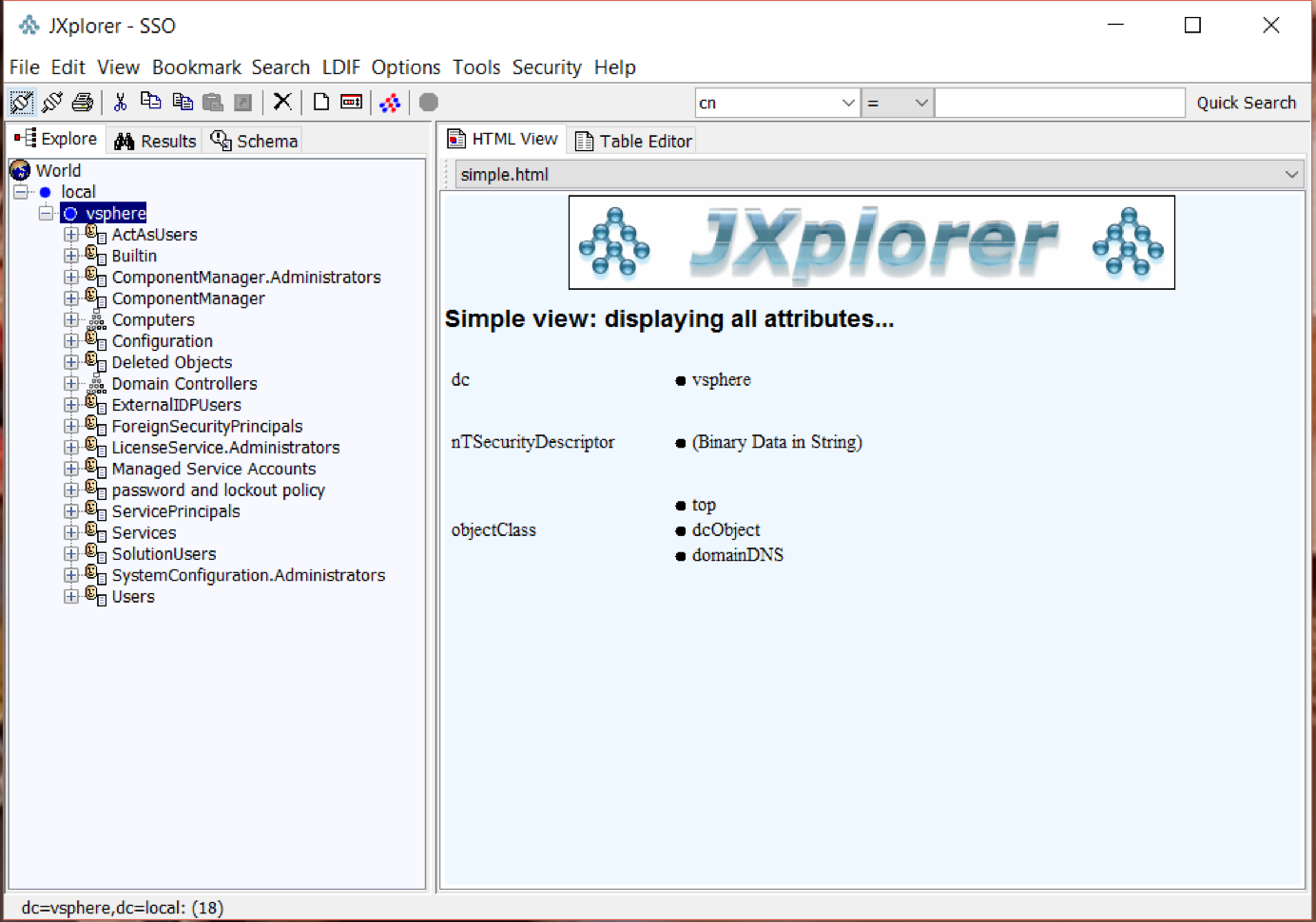This screenshot has height=922, width=1316.
Task: Click the status bar DN text
Action: click(x=123, y=908)
